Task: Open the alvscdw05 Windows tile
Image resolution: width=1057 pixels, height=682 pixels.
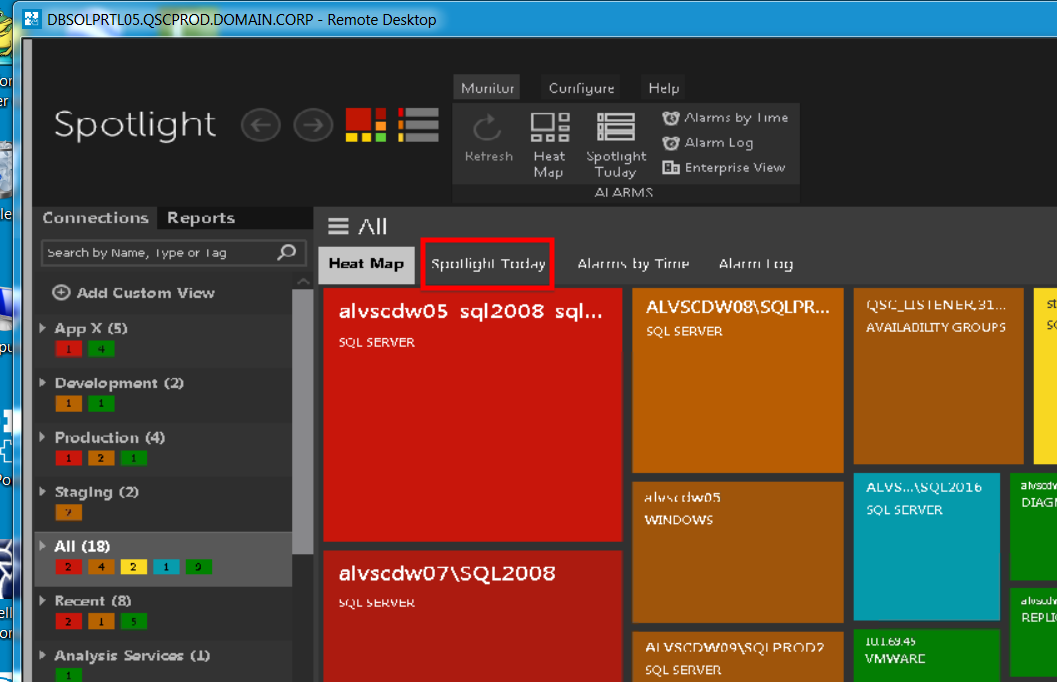Action: point(737,552)
